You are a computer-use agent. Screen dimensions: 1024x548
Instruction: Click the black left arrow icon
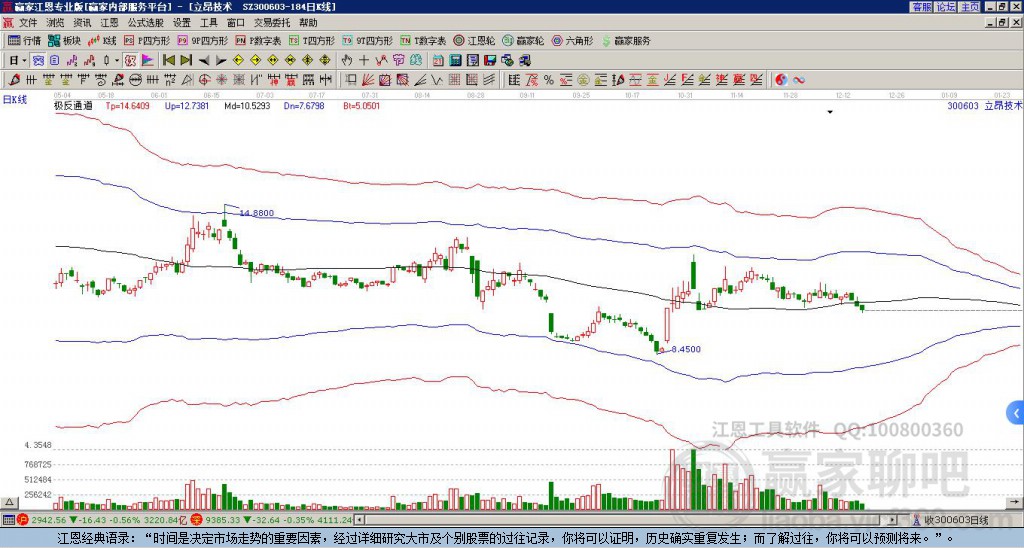[204, 60]
